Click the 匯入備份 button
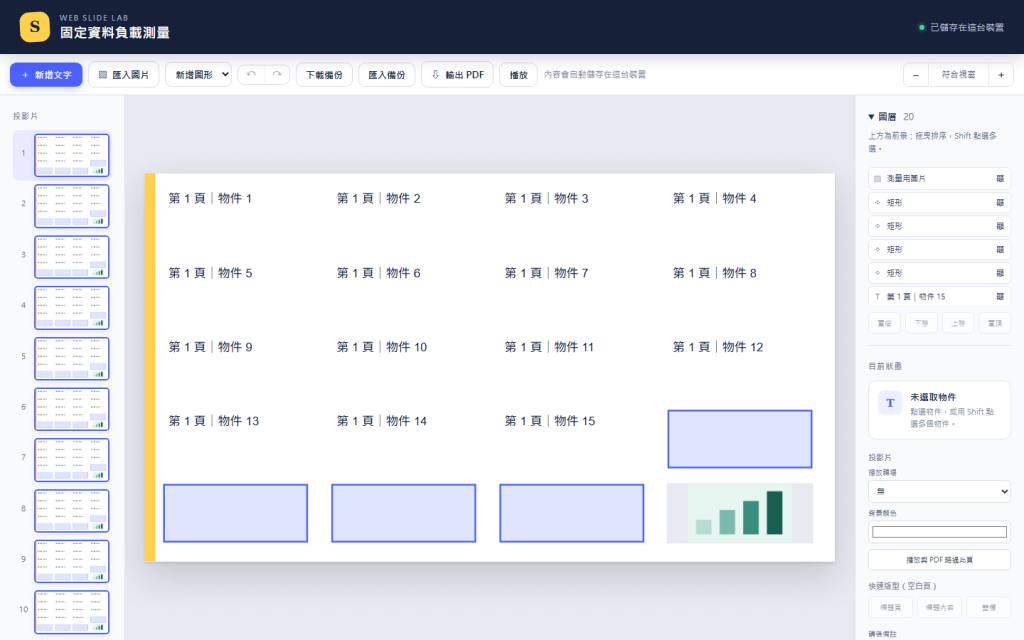The height and width of the screenshot is (640, 1024). point(387,74)
